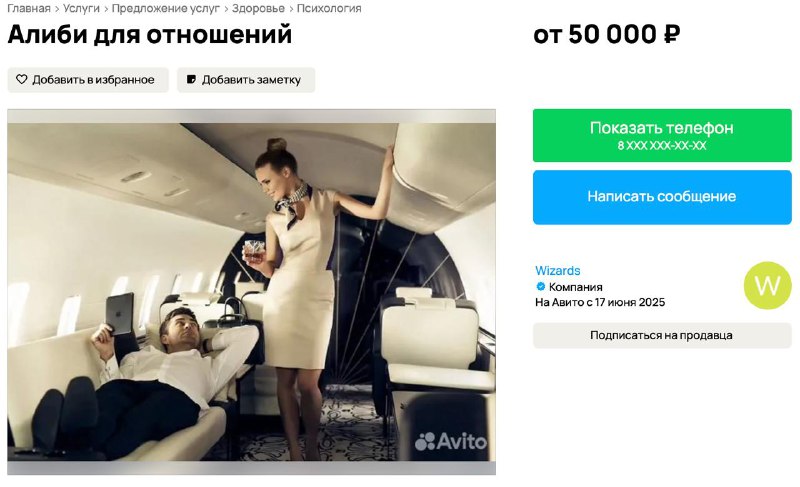Click the Avito watermark logo on photo
800x487 pixels.
451,442
